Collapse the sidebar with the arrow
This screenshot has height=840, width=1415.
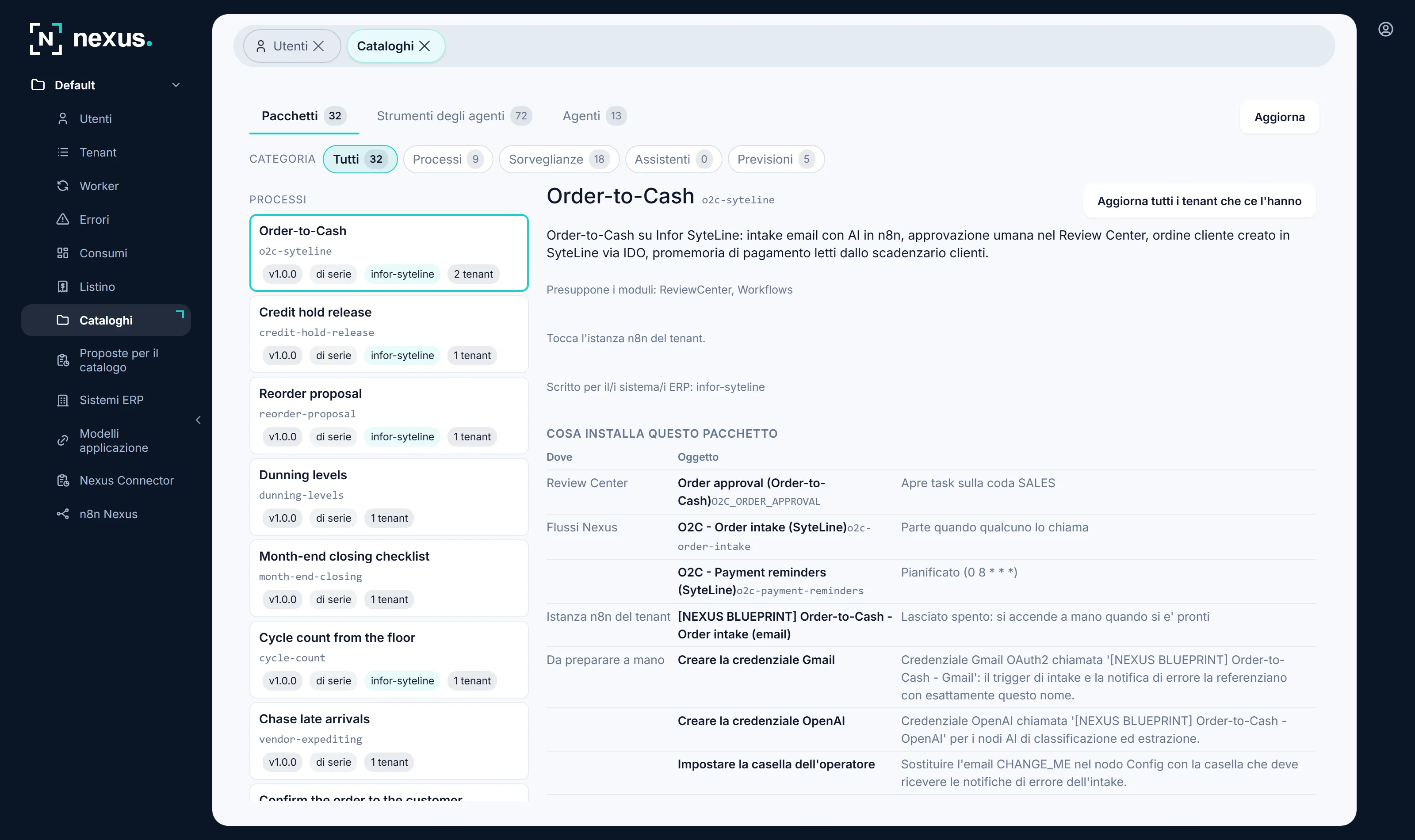click(198, 420)
